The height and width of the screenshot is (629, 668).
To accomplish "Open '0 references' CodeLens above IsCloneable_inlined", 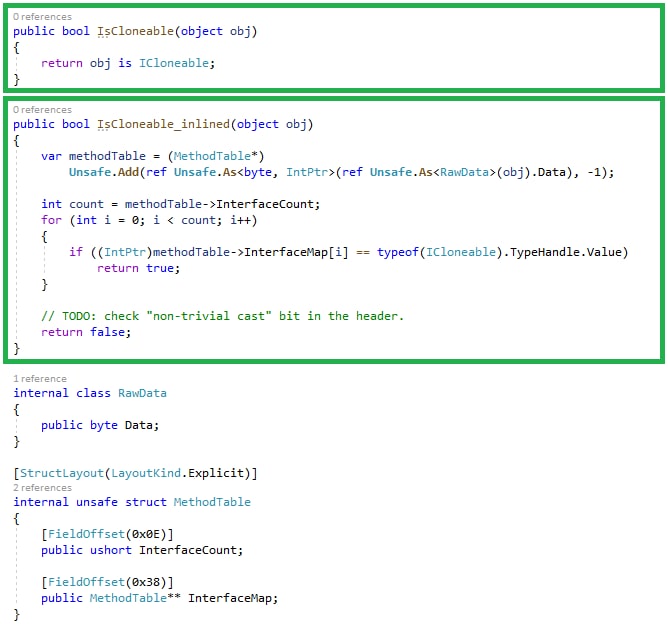I will (42, 110).
